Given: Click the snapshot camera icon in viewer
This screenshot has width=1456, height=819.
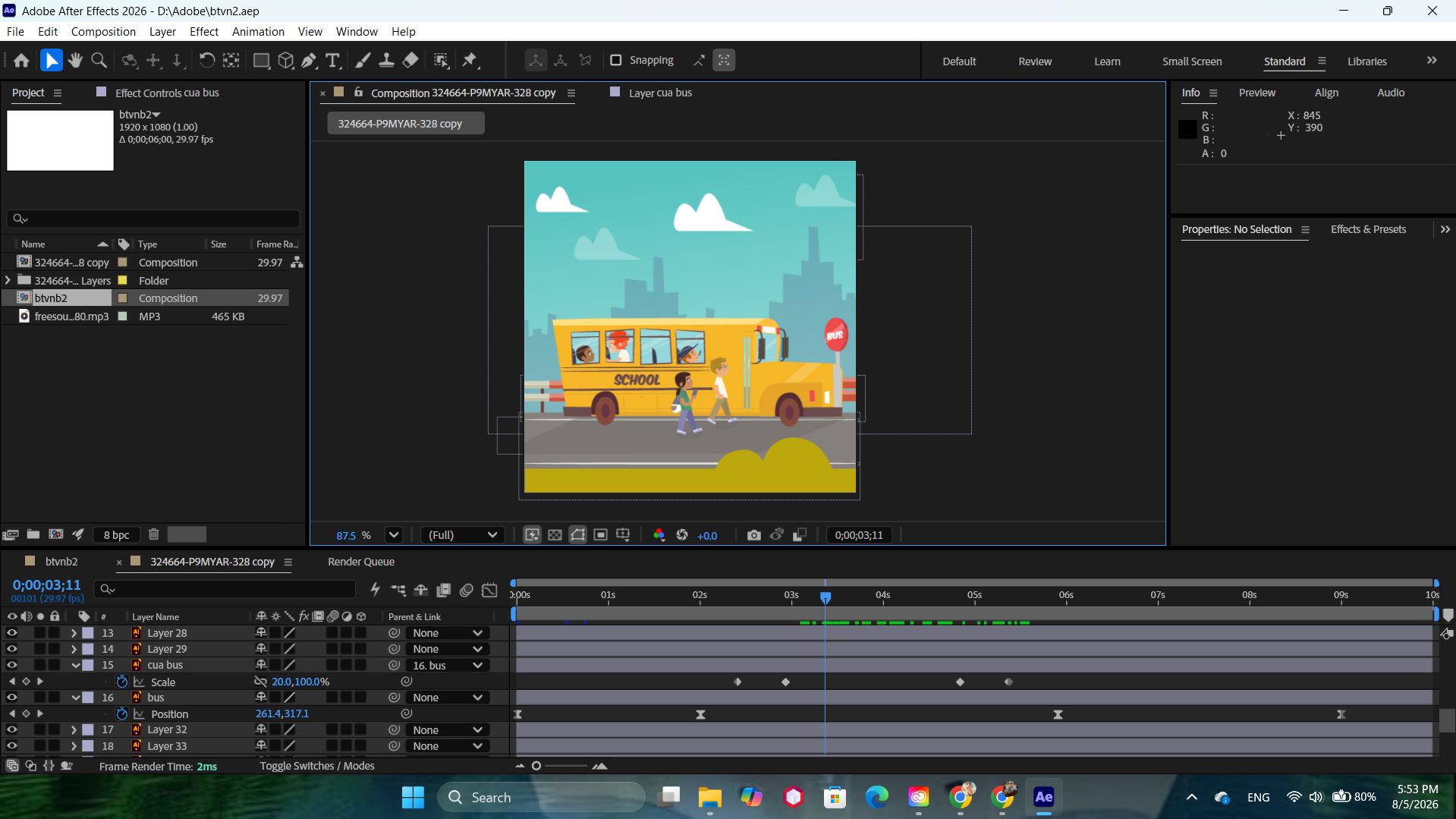Looking at the screenshot, I should coord(753,535).
